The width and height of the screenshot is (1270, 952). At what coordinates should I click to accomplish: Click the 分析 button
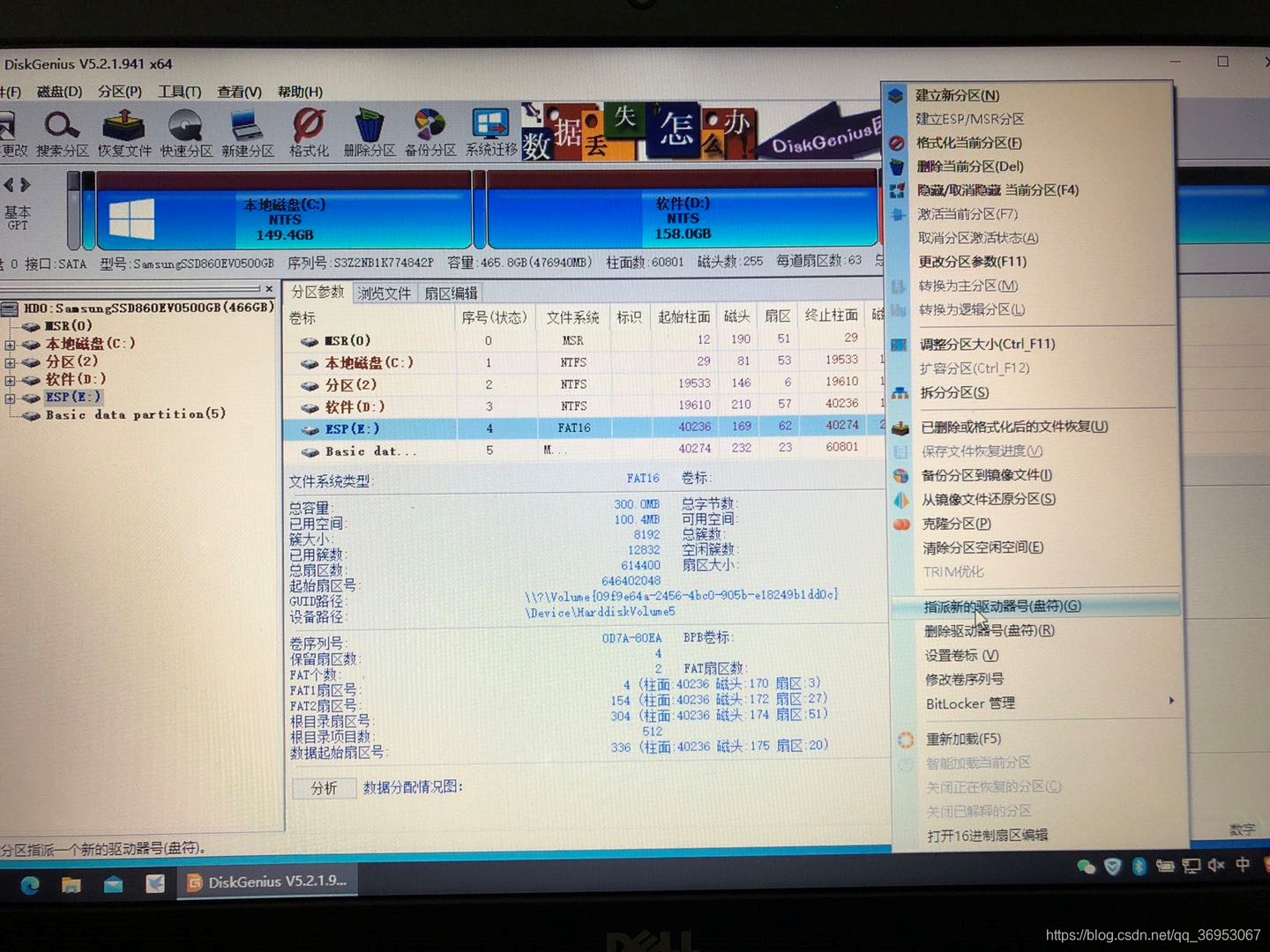(x=324, y=788)
